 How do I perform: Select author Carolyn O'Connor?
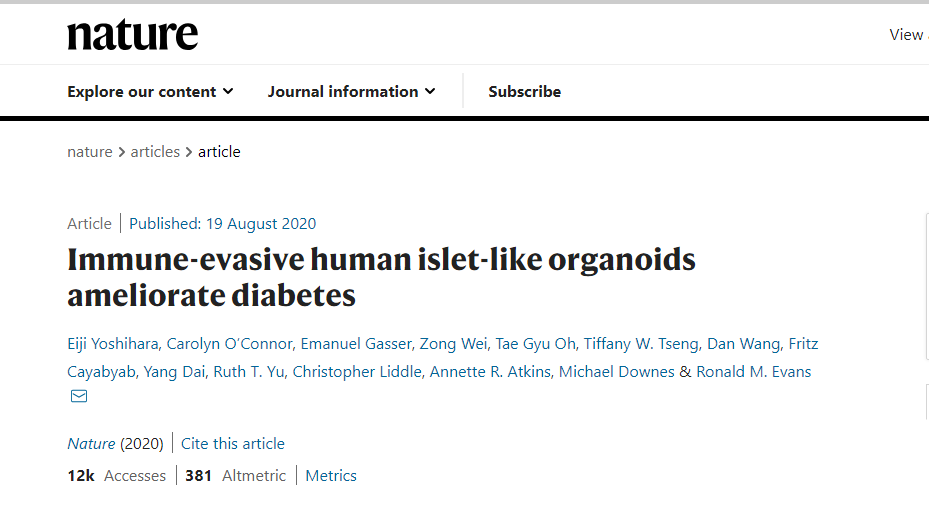[x=231, y=344]
